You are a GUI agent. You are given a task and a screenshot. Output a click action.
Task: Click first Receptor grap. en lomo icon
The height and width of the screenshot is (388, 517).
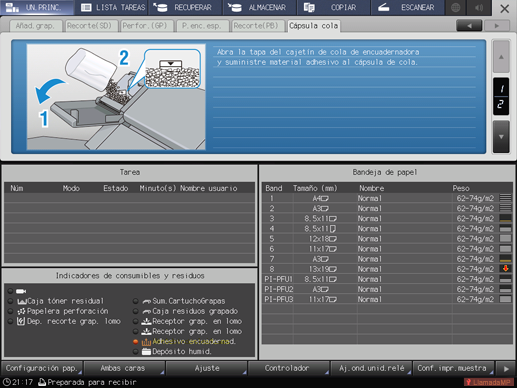coord(146,321)
